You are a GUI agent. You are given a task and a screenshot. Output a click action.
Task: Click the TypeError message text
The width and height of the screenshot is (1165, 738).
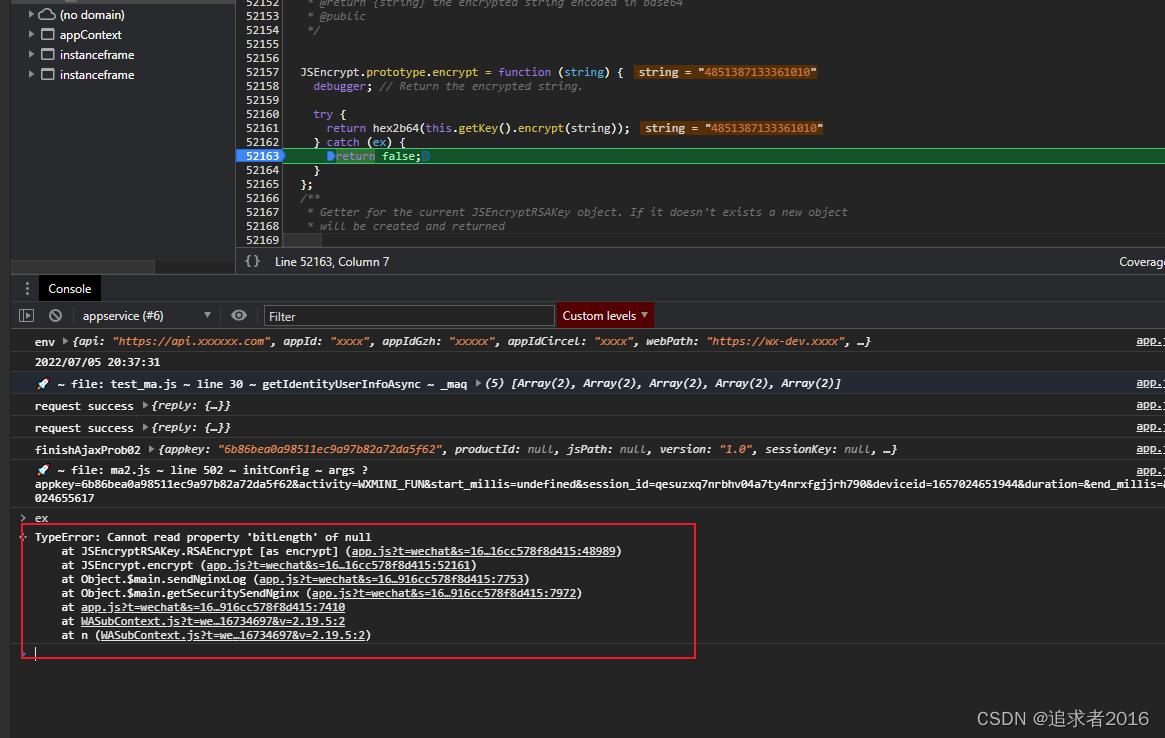pyautogui.click(x=202, y=537)
